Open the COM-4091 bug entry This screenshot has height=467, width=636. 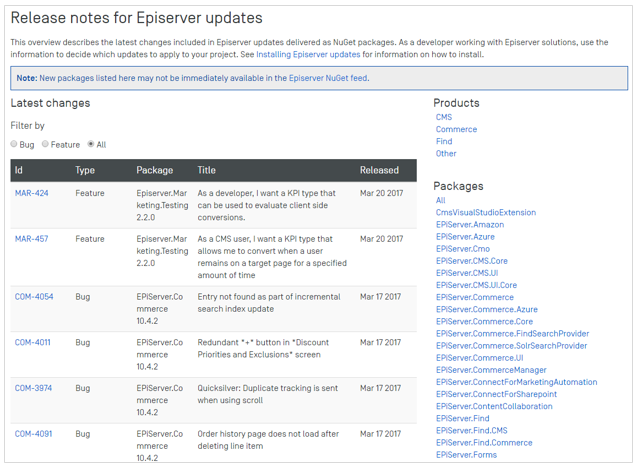[x=35, y=434]
